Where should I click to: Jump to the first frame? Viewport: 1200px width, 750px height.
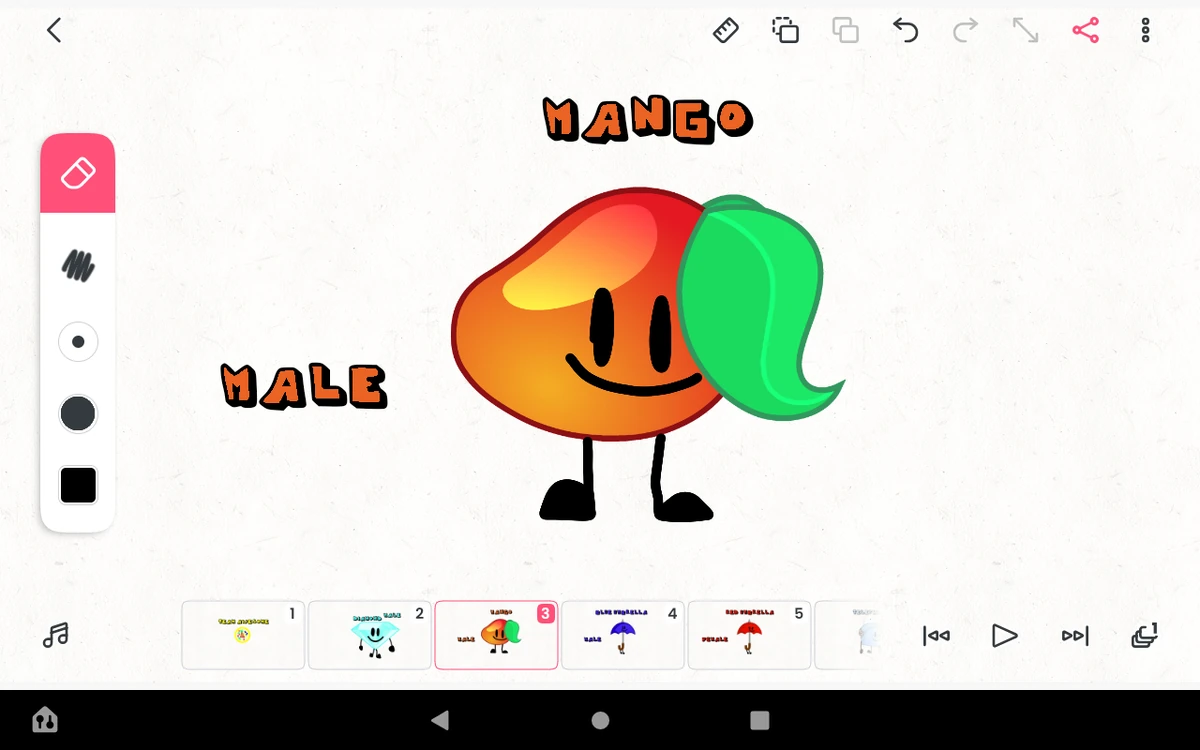(936, 635)
